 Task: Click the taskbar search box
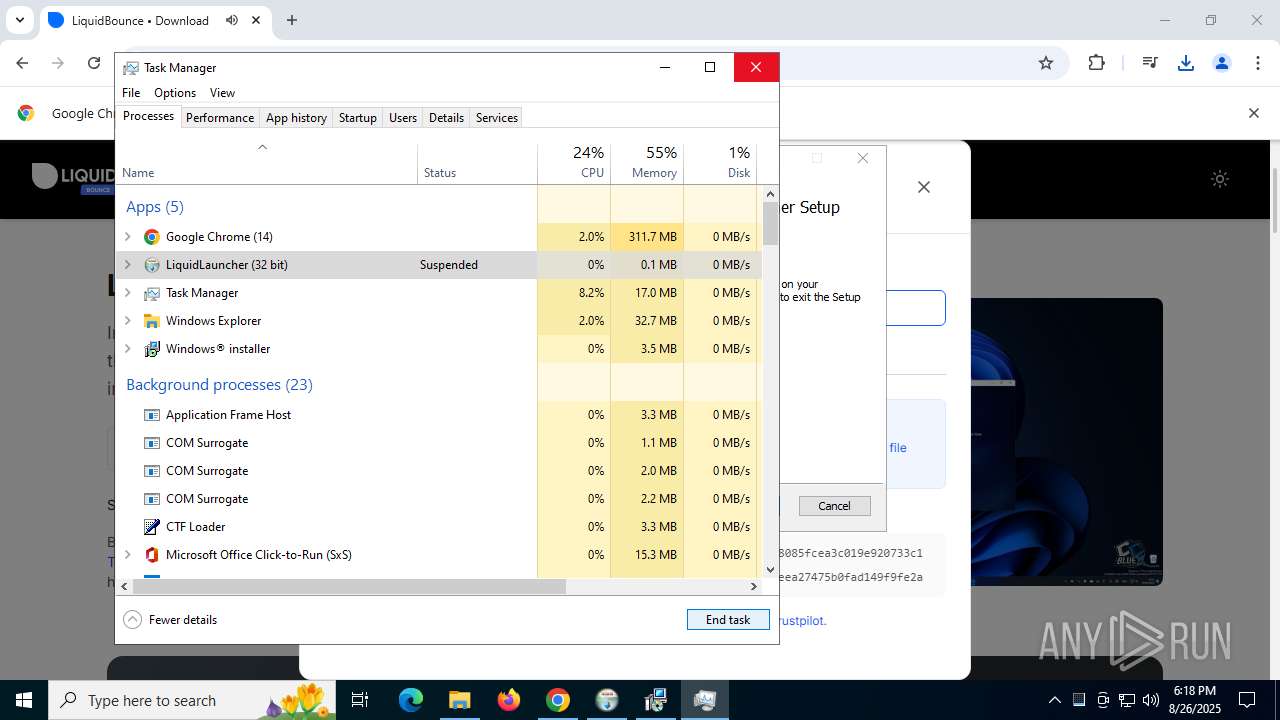[x=190, y=700]
